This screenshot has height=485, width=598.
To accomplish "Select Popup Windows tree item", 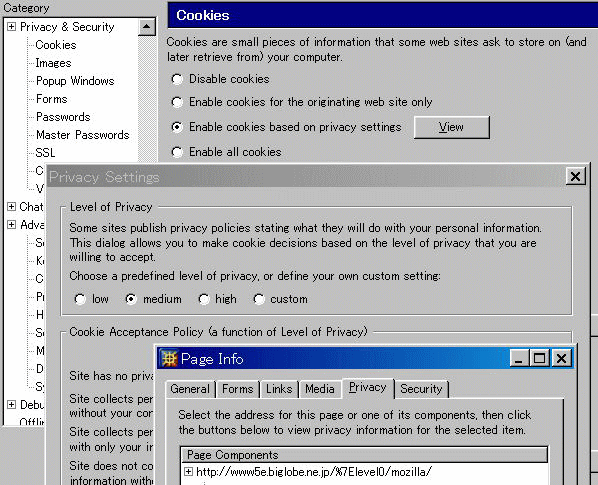I will pyautogui.click(x=75, y=81).
